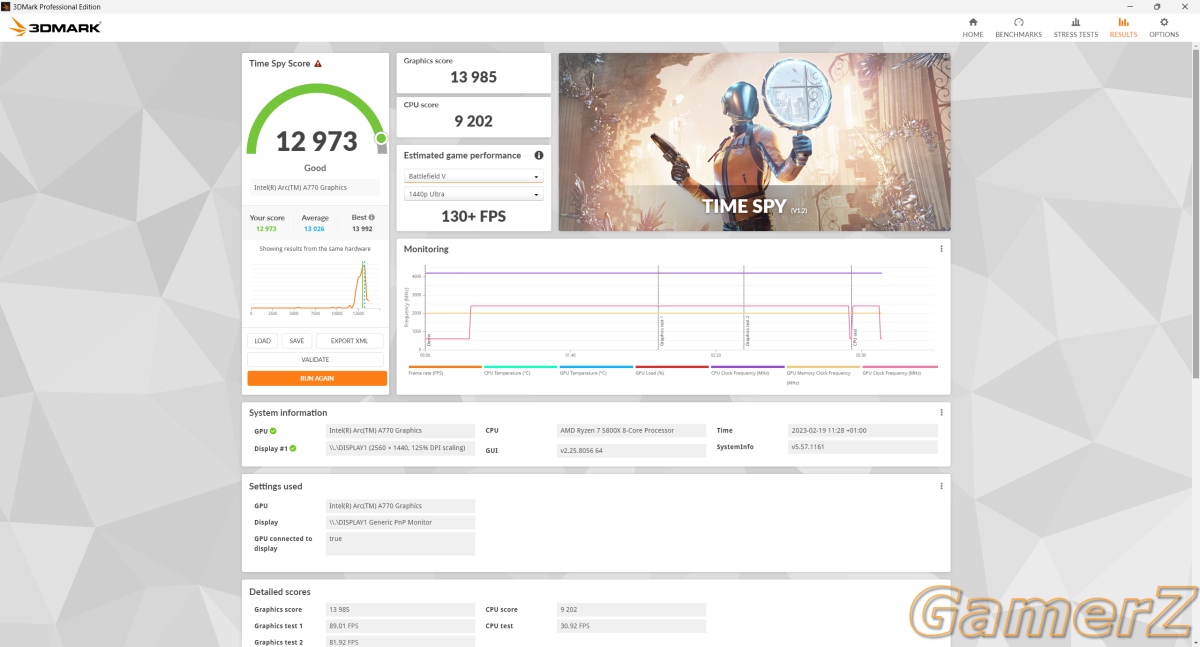Select the Results tab
The image size is (1200, 647).
pos(1123,27)
